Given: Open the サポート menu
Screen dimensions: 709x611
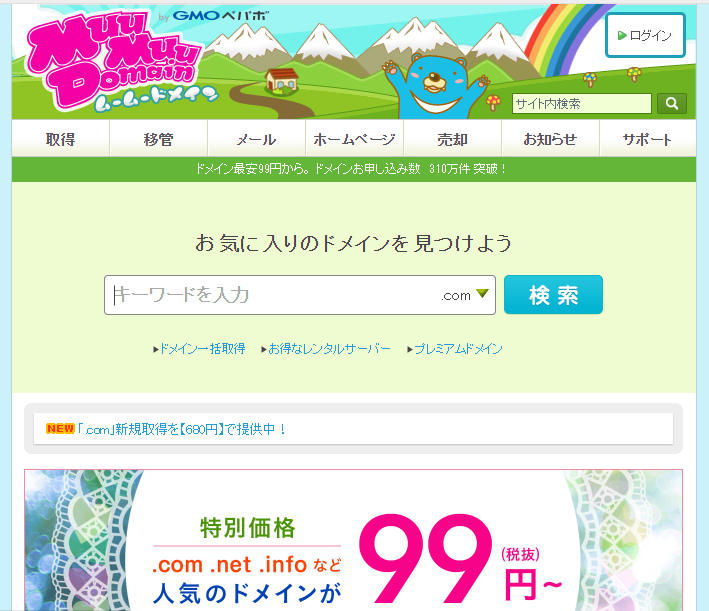Looking at the screenshot, I should [x=648, y=139].
